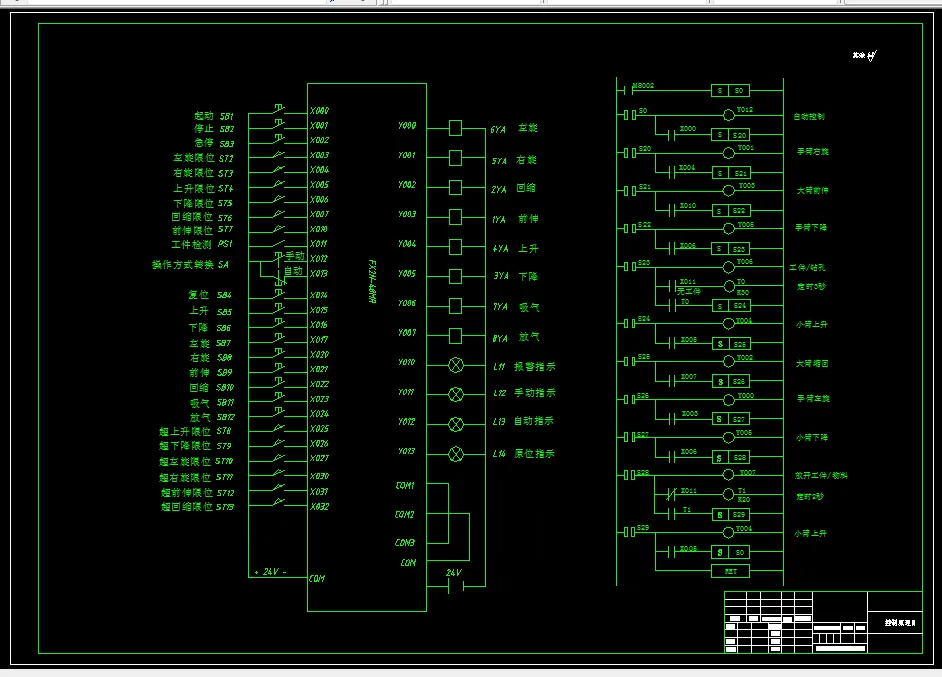
Task: Select the 回缩 SB10 button label
Action: pos(211,387)
